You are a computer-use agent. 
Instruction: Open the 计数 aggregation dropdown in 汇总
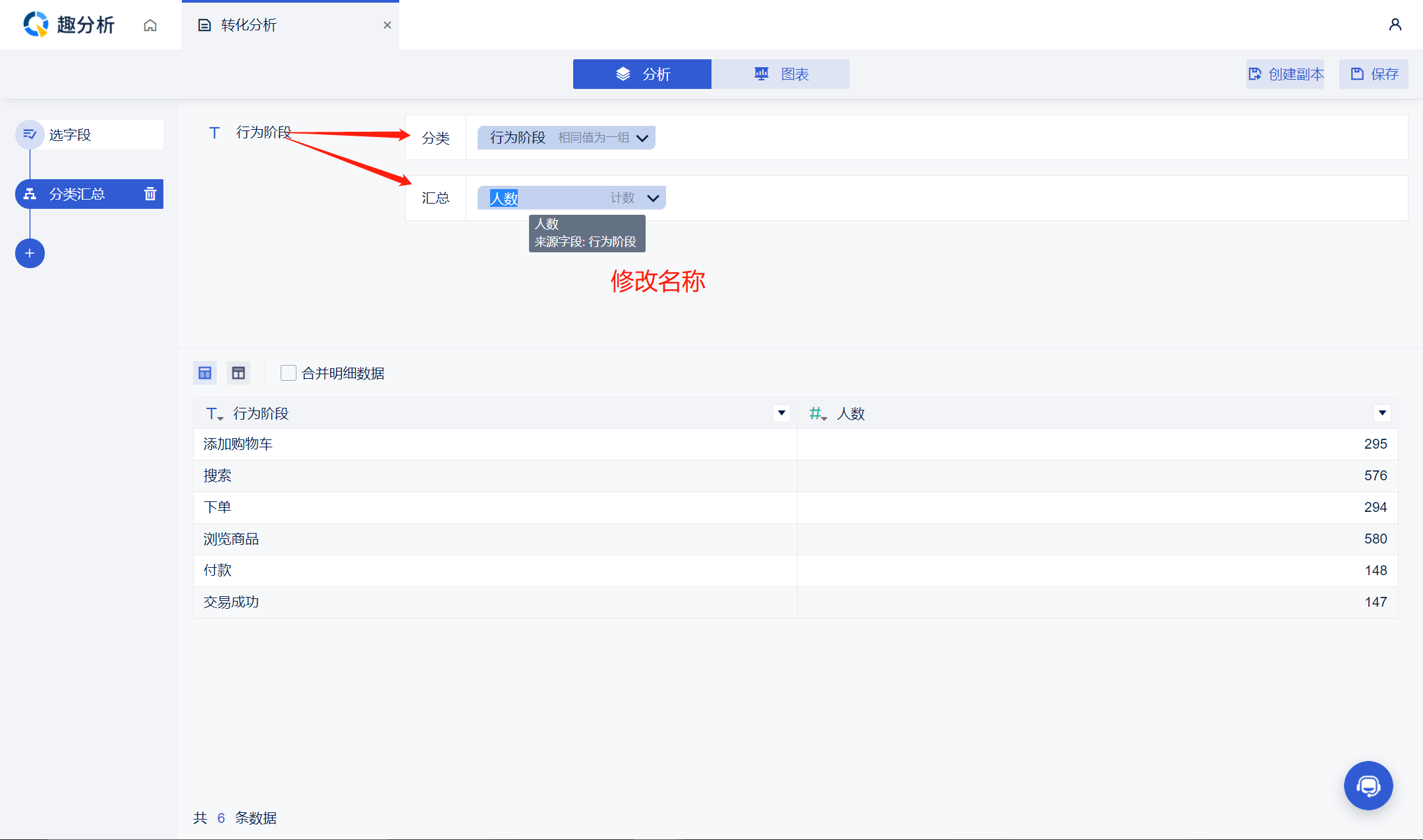[x=653, y=198]
